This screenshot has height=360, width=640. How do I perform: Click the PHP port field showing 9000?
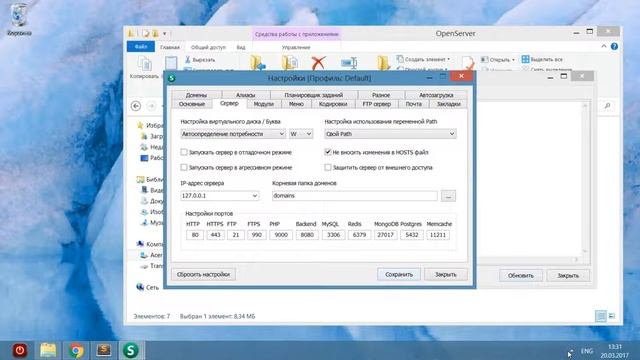click(281, 235)
